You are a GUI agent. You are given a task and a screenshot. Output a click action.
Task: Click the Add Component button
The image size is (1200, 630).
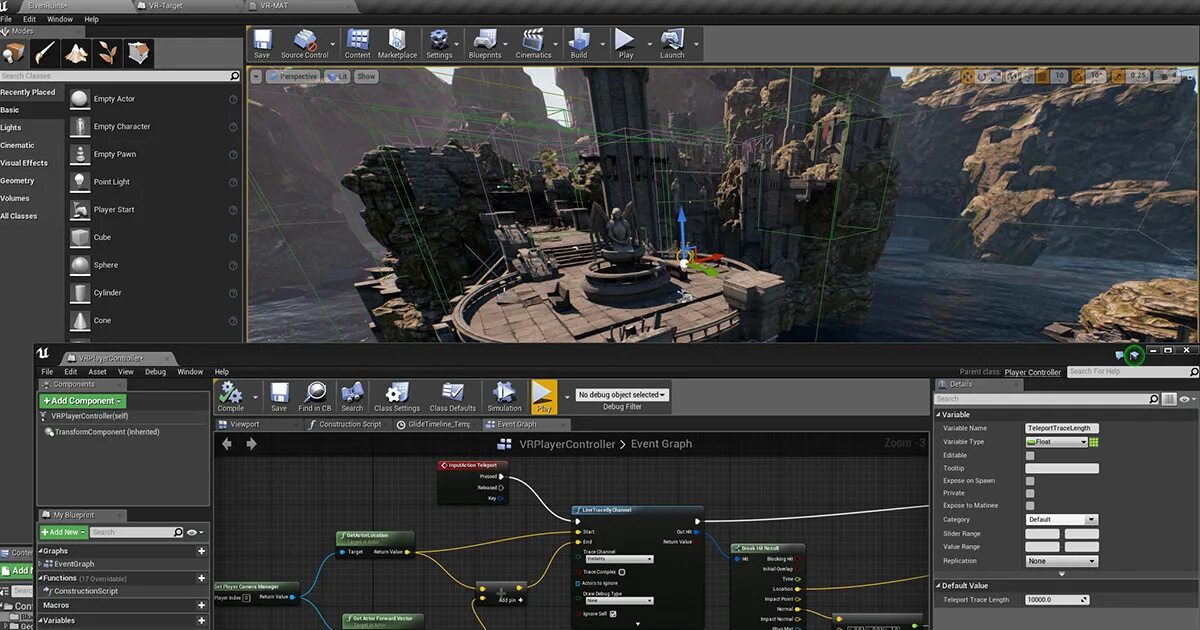83,401
